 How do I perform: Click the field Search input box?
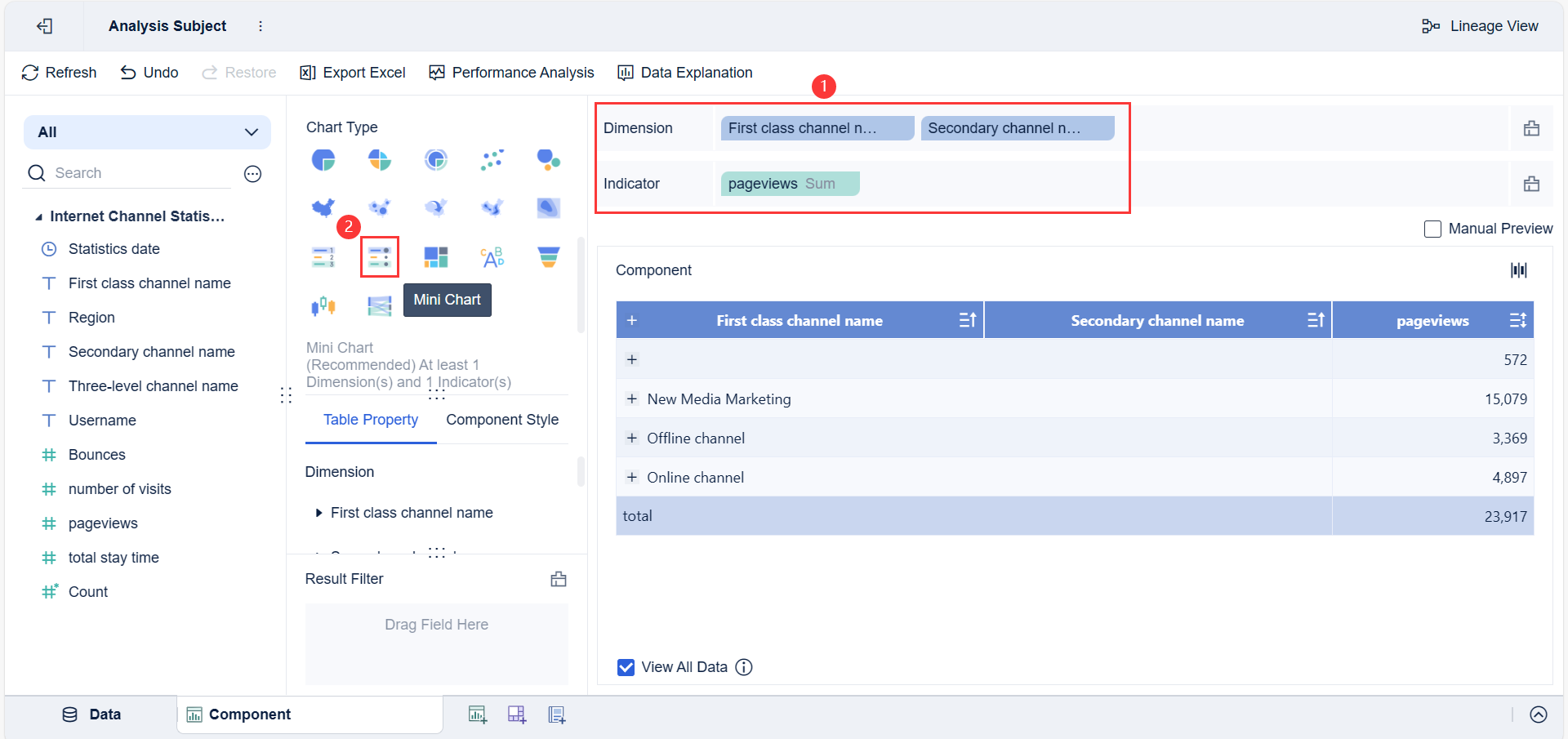tap(139, 173)
